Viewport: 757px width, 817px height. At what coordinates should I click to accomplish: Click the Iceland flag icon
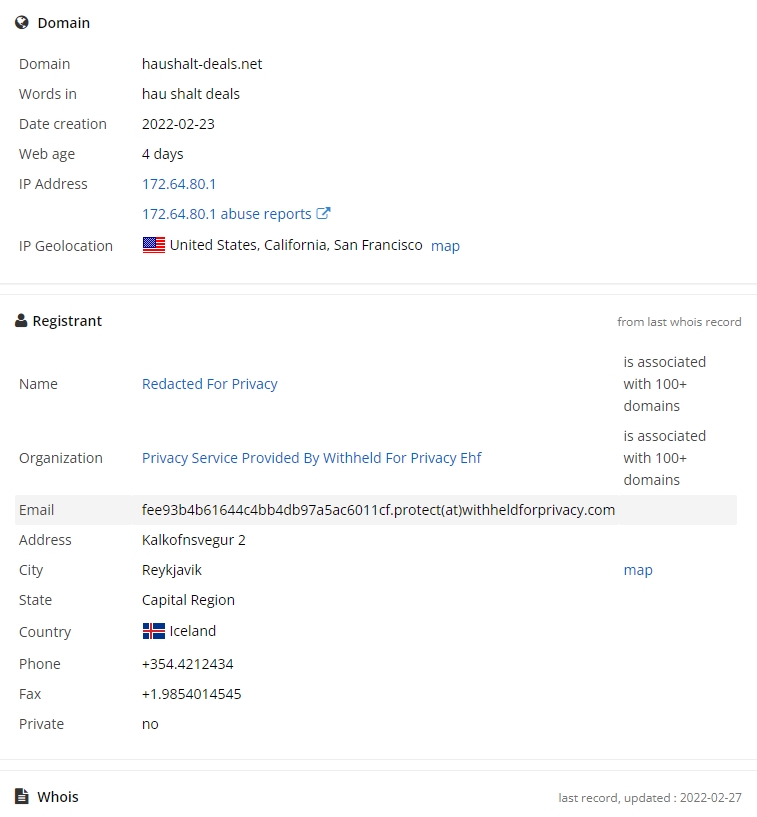pyautogui.click(x=154, y=631)
